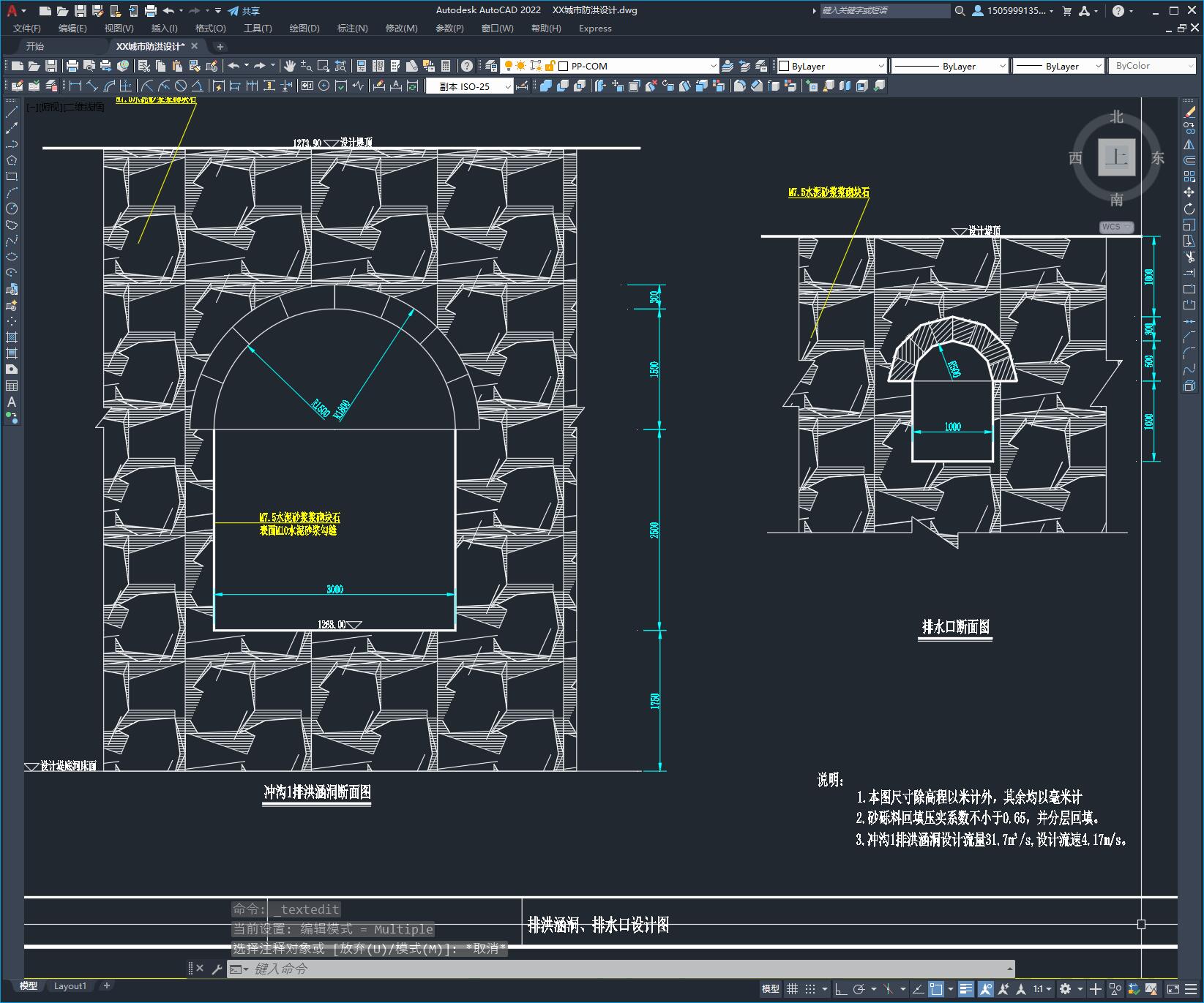Viewport: 1204px width, 1003px height.
Task: Click the Help question mark icon in toolbar
Action: [x=467, y=66]
